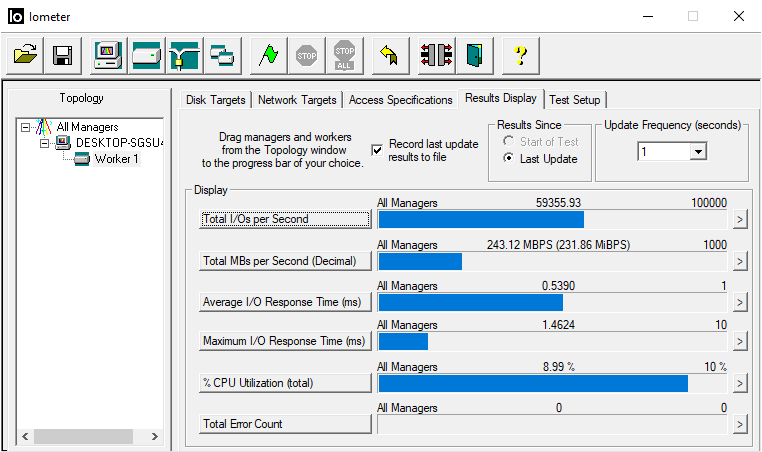Click the Total MBs per Second (Decimal) button

pos(285,261)
